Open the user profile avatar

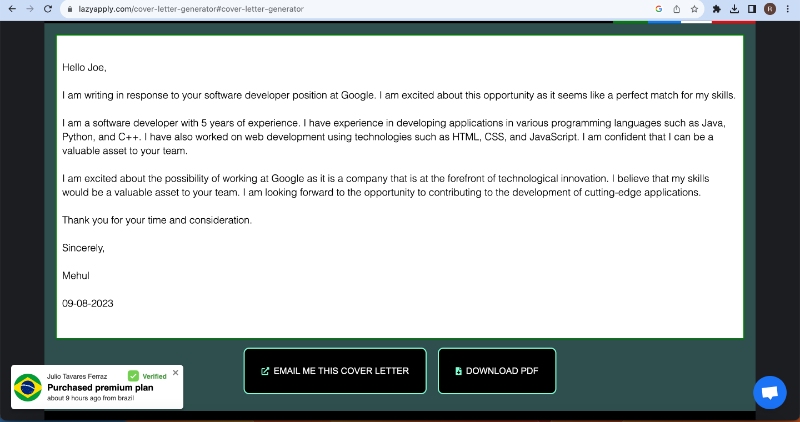point(770,8)
